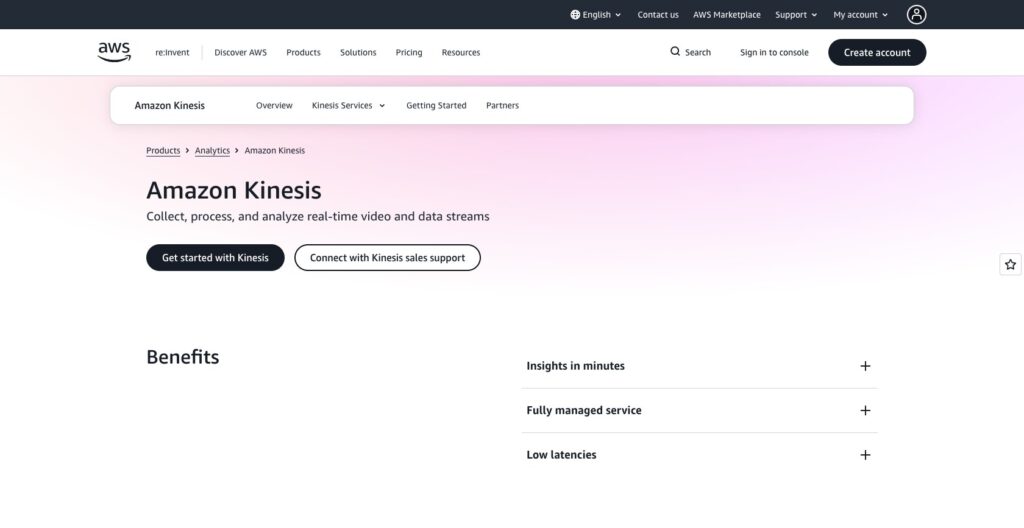Open the AWS Marketplace link

pos(727,14)
